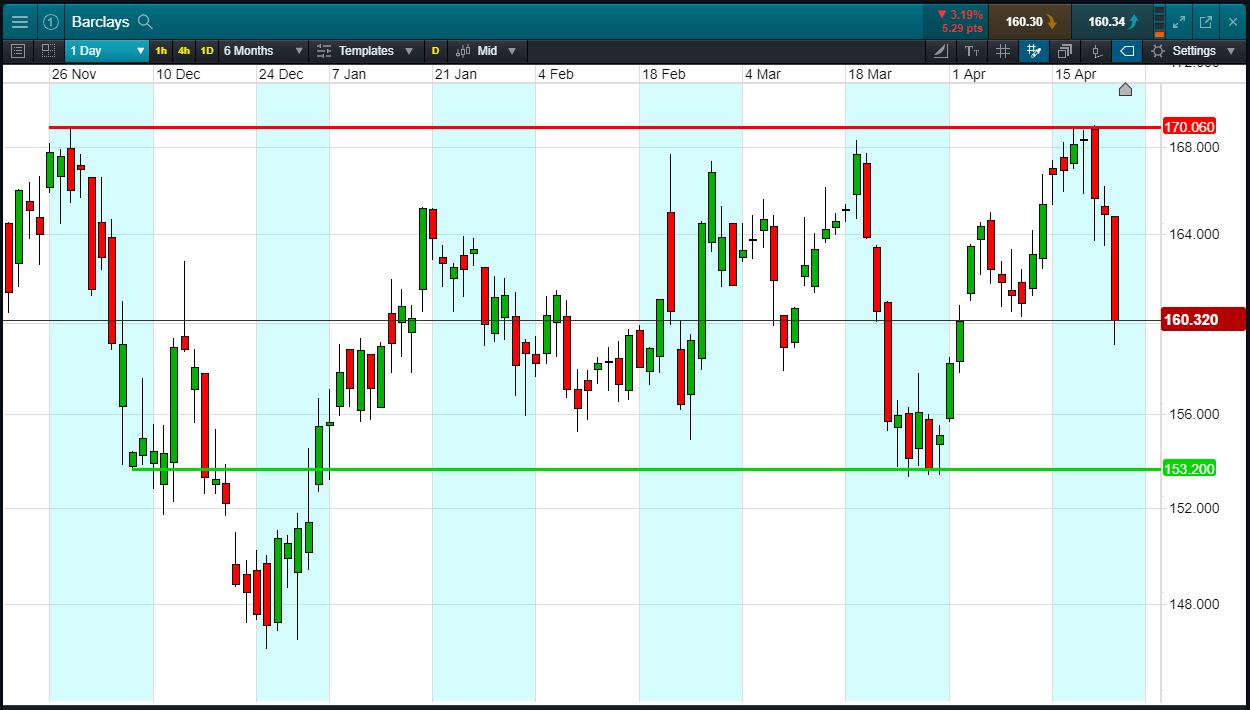The image size is (1250, 710).
Task: Click the candlestick icon beside Mid
Action: 463,51
